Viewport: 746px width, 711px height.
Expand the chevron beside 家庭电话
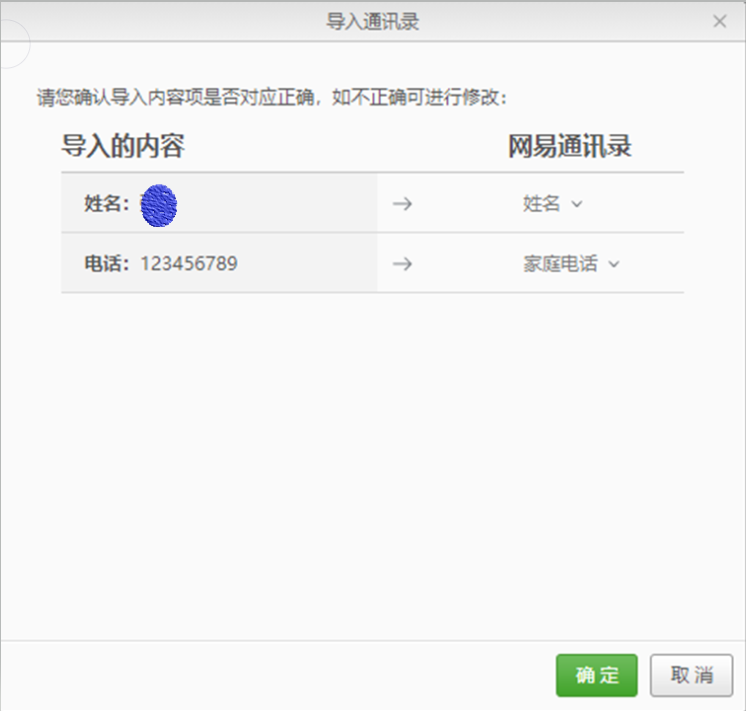point(614,264)
